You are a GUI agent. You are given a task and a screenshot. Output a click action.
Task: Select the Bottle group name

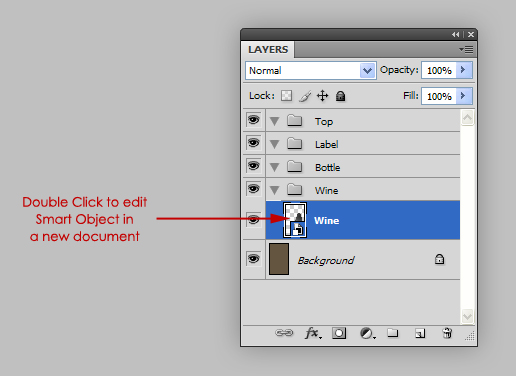click(x=328, y=167)
